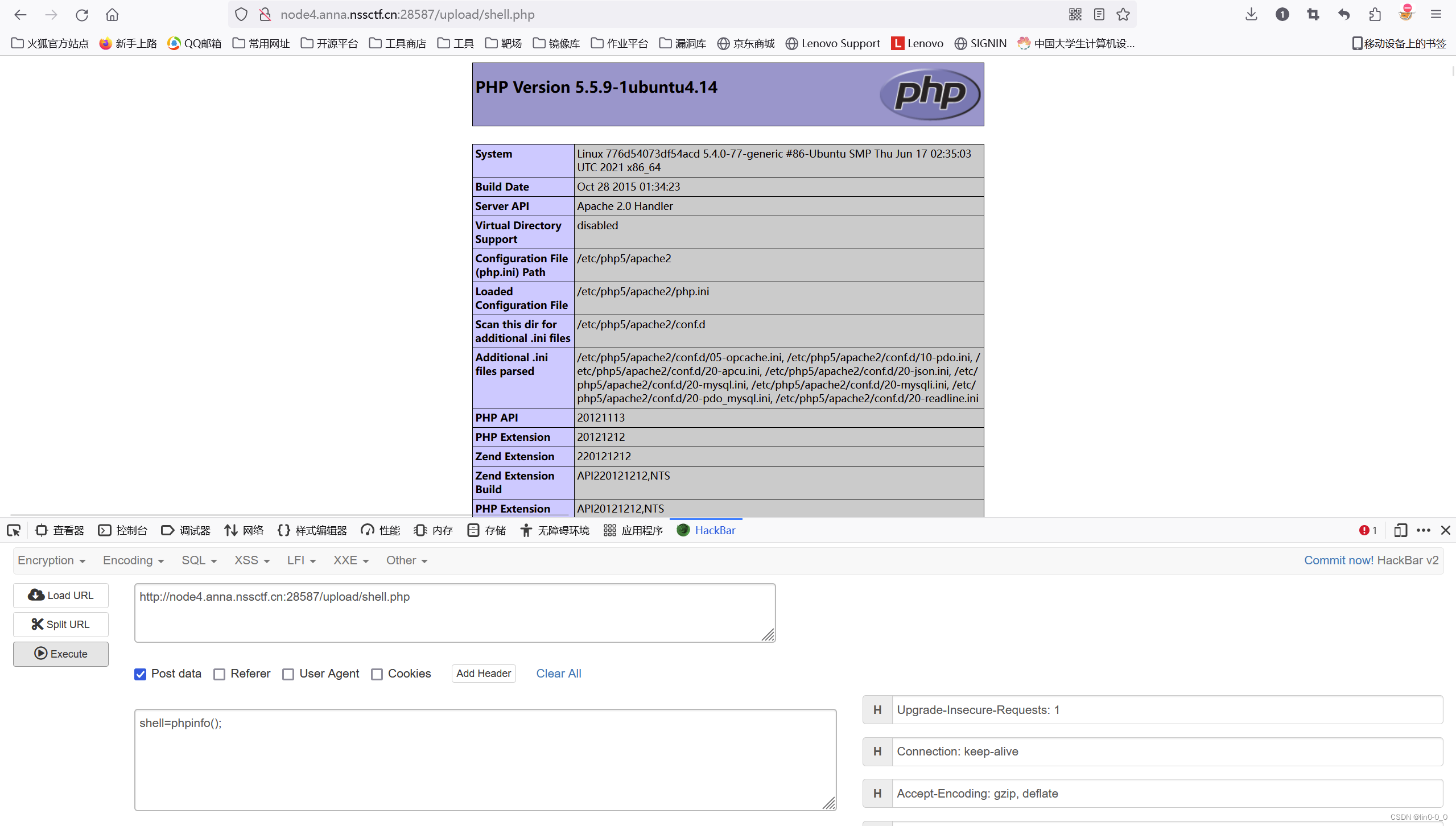Click the home page icon
This screenshot has height=826, width=1456.
click(112, 15)
